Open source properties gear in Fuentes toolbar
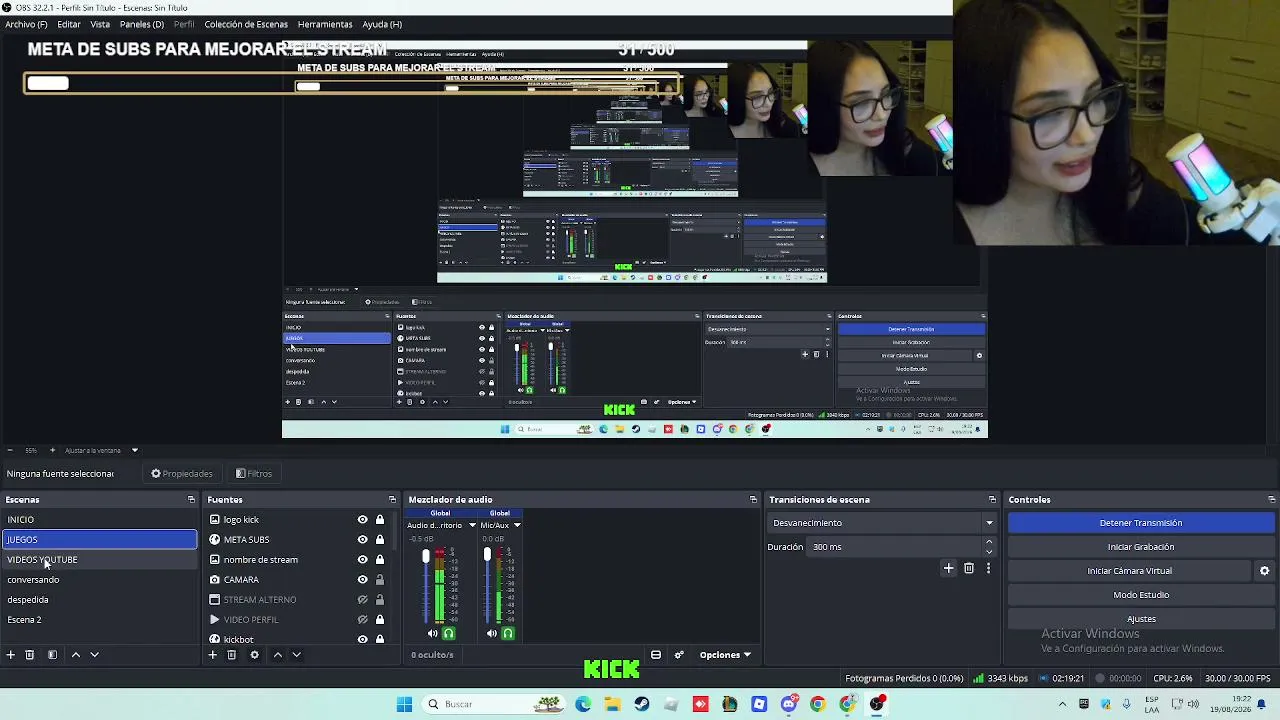Viewport: 1280px width, 720px height. [254, 655]
